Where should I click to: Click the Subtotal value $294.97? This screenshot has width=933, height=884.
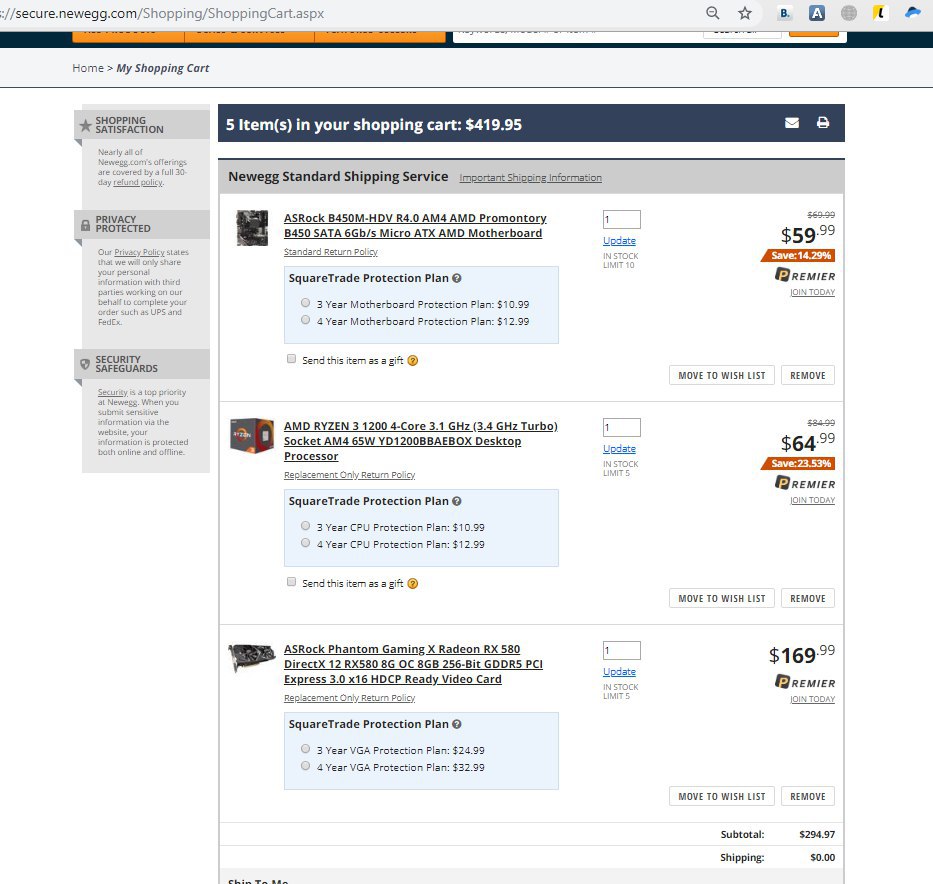pyautogui.click(x=817, y=835)
